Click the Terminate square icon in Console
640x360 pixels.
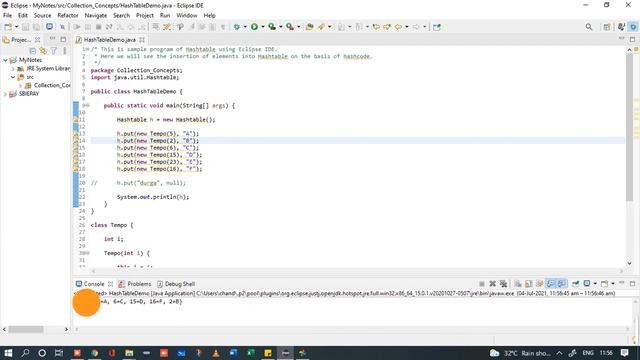(x=482, y=284)
